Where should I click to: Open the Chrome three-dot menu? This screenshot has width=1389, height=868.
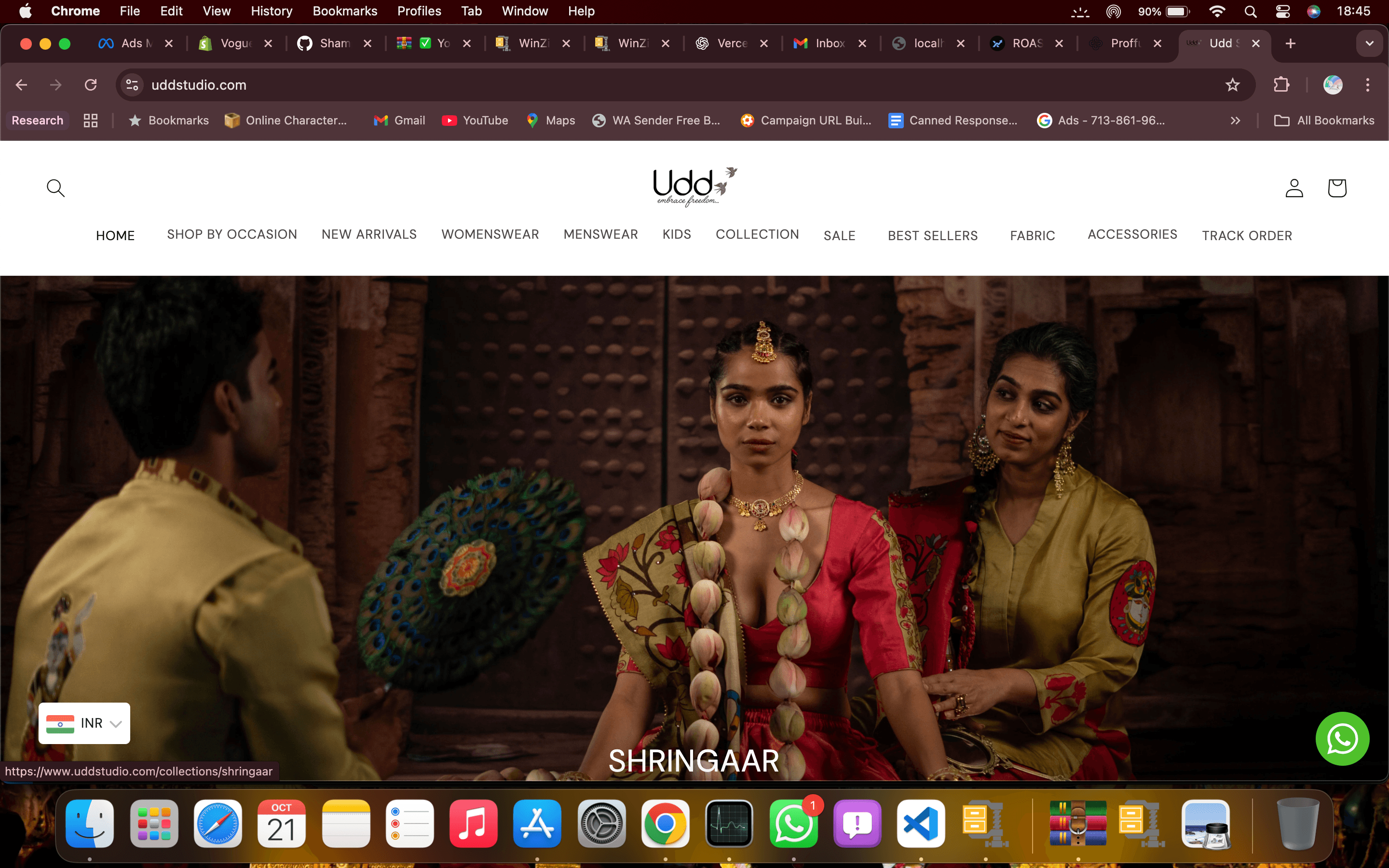click(x=1367, y=85)
